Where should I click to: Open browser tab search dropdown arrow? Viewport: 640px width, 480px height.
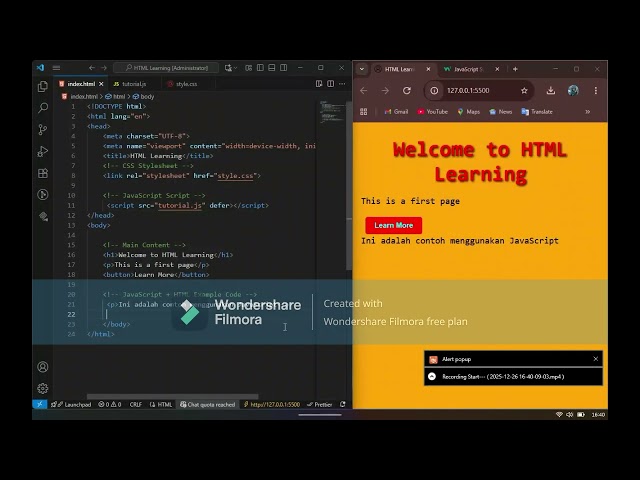click(x=362, y=69)
